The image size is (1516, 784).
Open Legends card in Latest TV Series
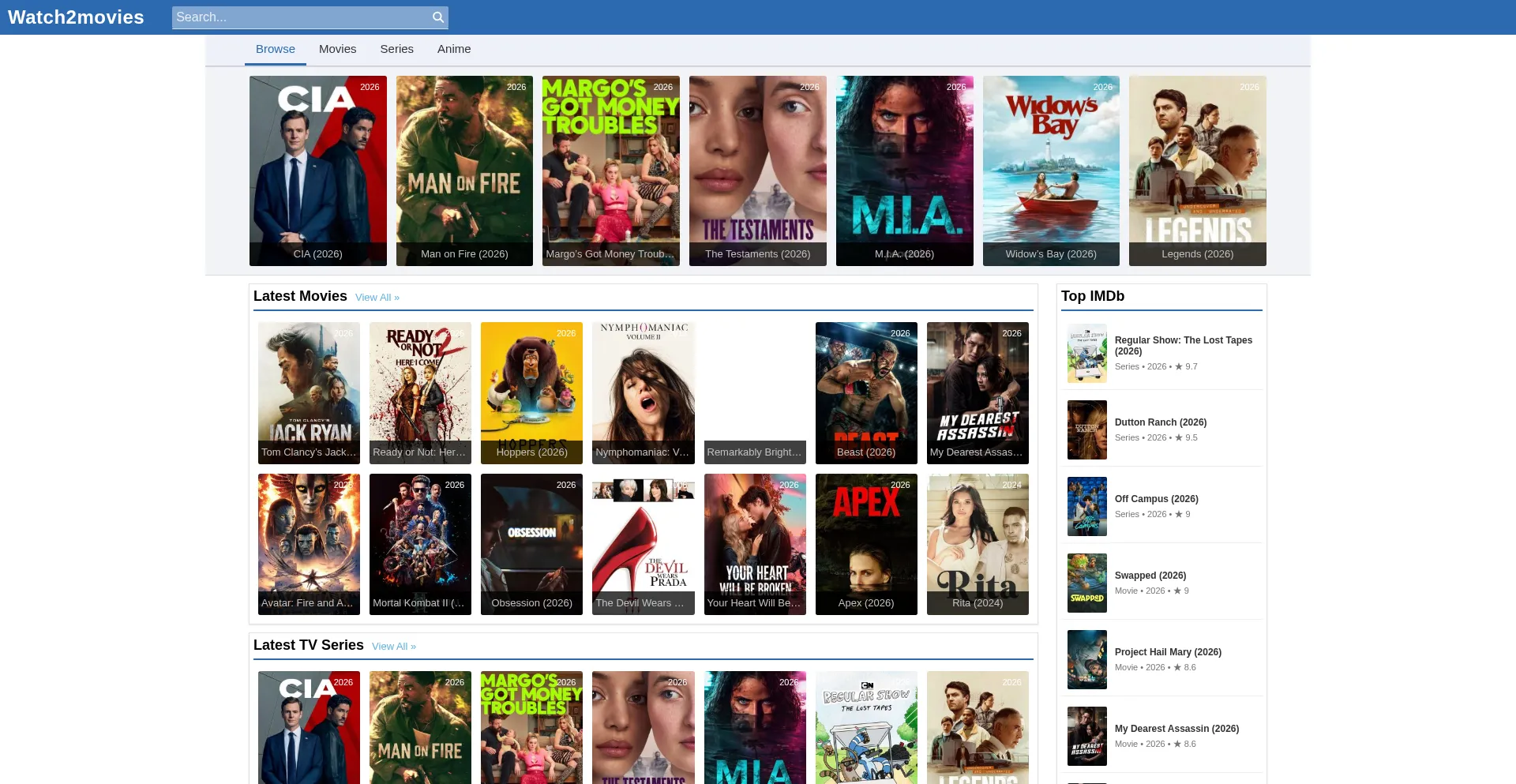[978, 727]
